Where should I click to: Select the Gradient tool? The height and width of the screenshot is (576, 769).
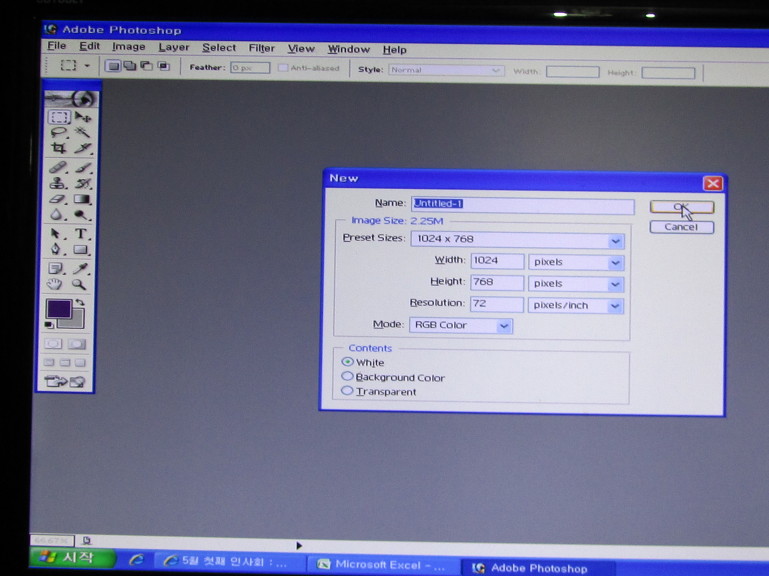(82, 199)
